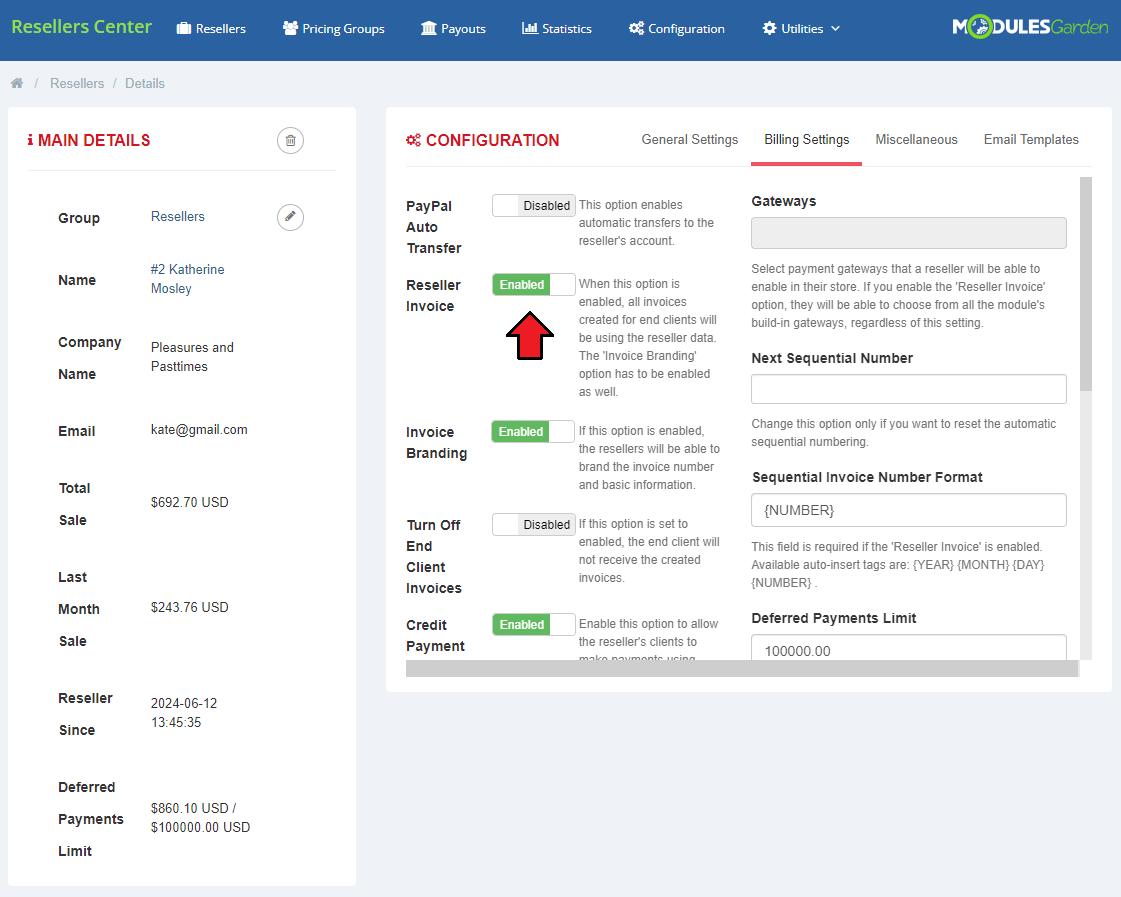Click the Sequential Invoice Number Format field
Screen dimensions: 1121x897
909,510
